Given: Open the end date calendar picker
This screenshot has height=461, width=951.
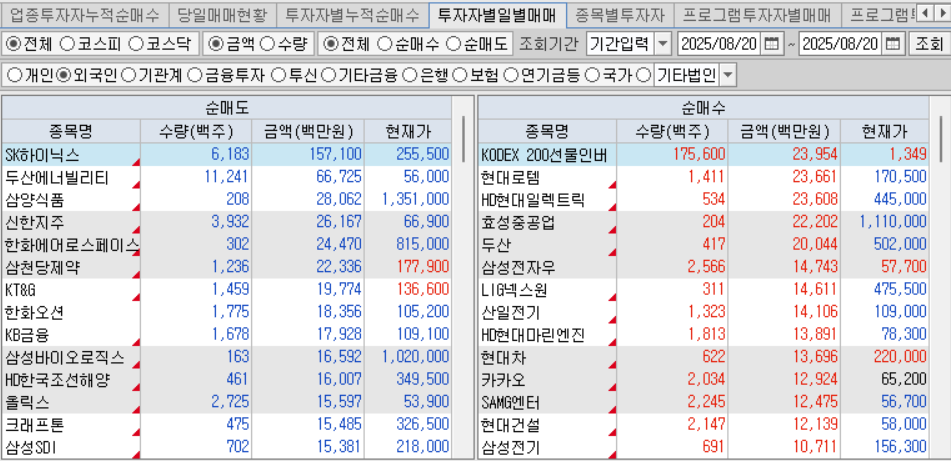Looking at the screenshot, I should 893,44.
